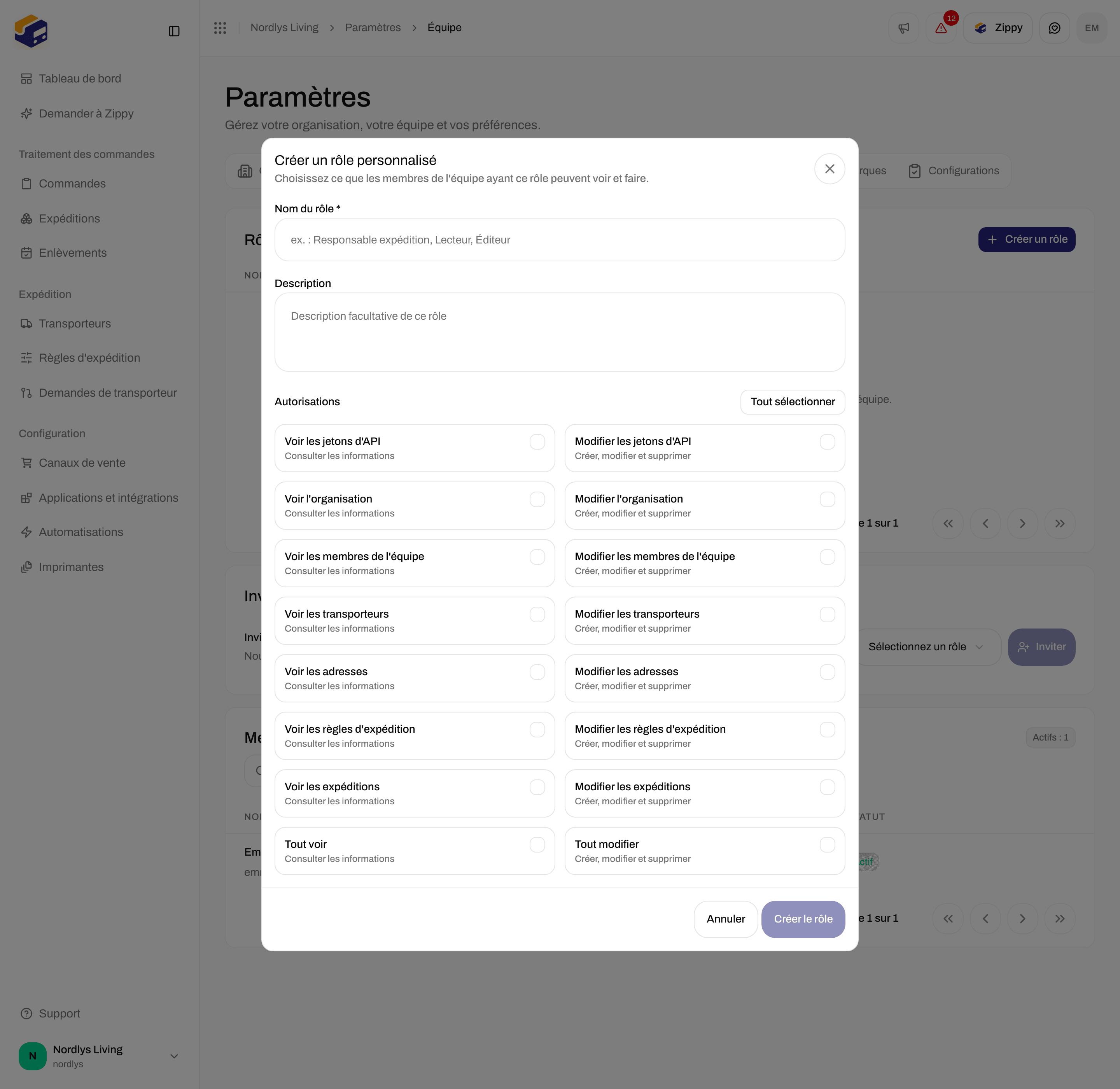Open the apps grid icon
The image size is (1120, 1089).
point(220,28)
